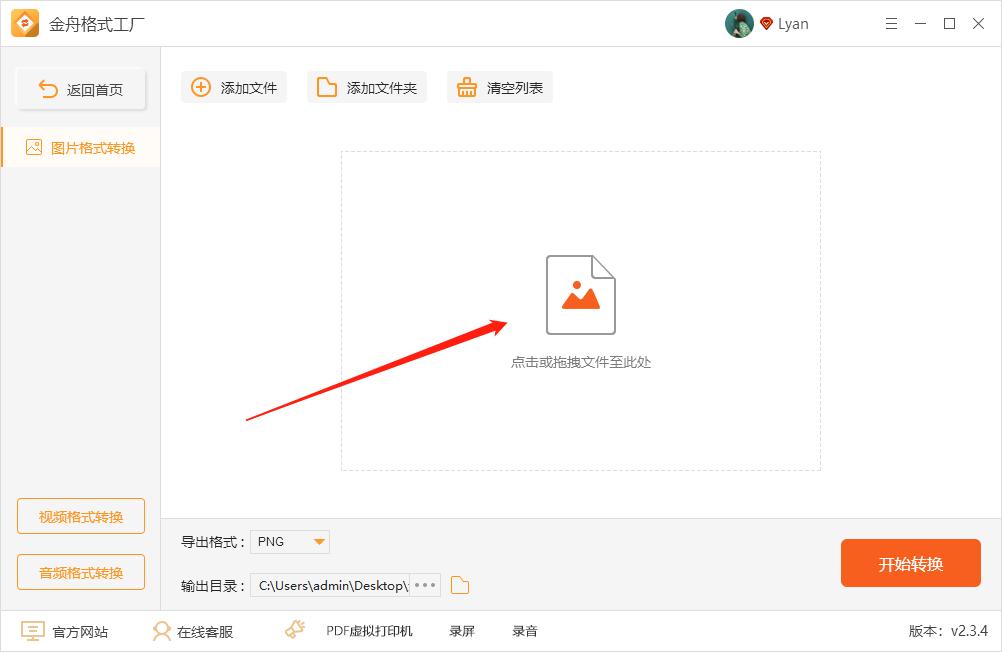This screenshot has height=652, width=1002.
Task: Click 返回首页 to go back home
Action: pos(80,88)
